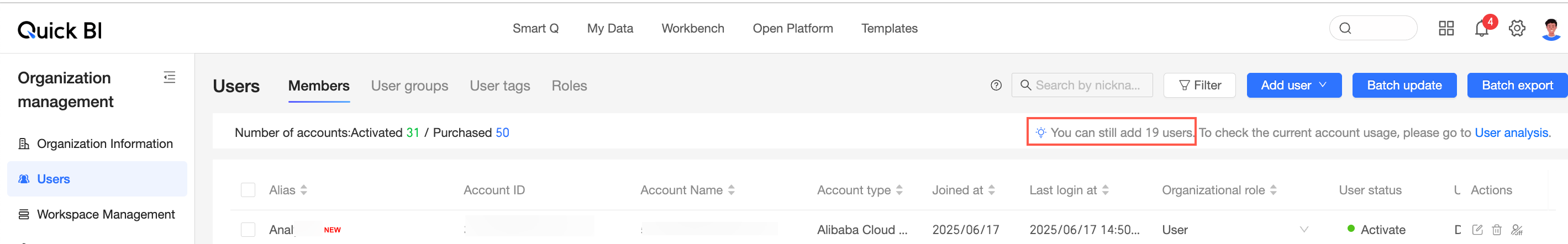The width and height of the screenshot is (1568, 244).
Task: Switch to the User groups tab
Action: point(409,86)
